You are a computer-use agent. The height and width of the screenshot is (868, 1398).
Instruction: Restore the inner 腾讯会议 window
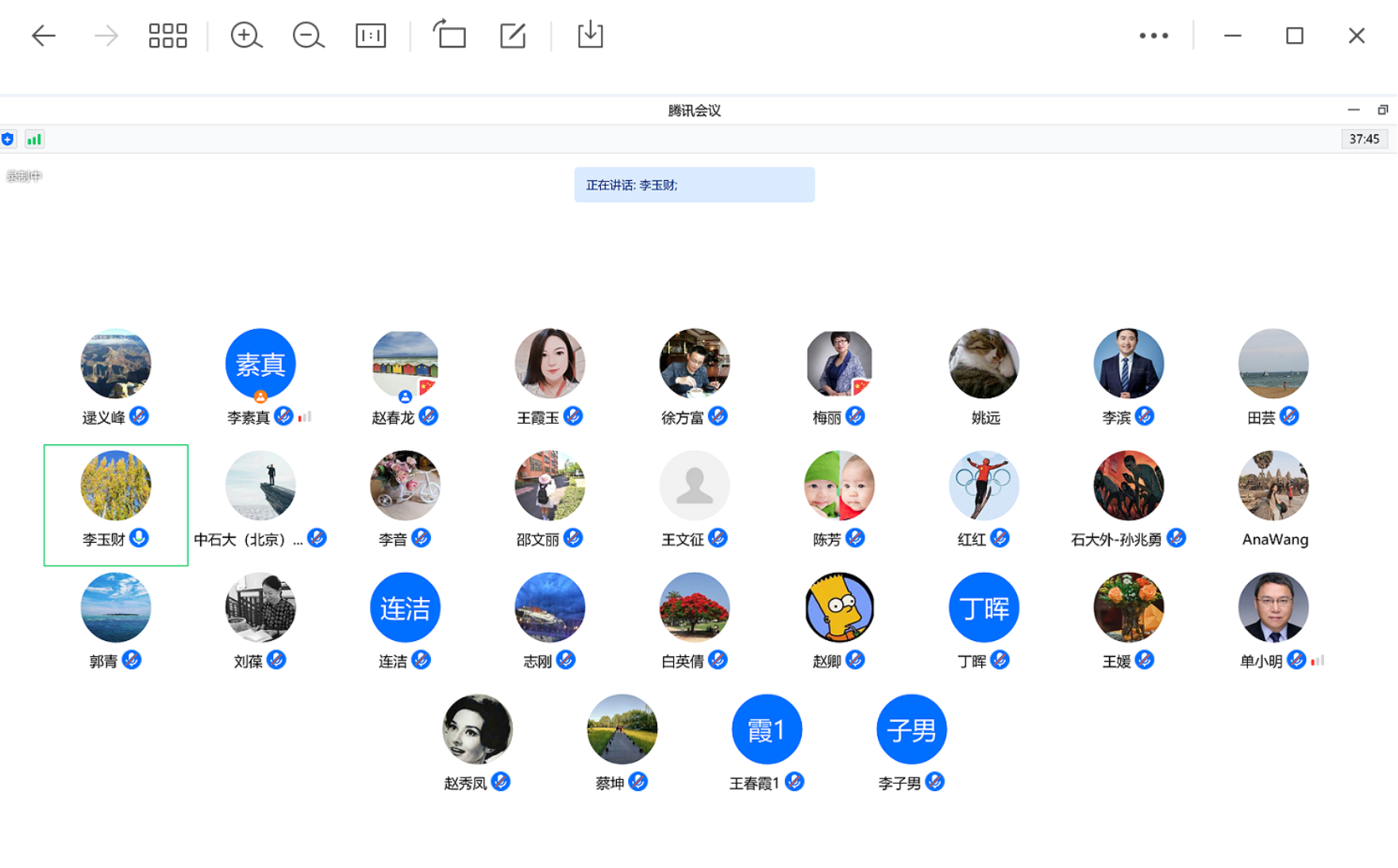click(x=1382, y=110)
